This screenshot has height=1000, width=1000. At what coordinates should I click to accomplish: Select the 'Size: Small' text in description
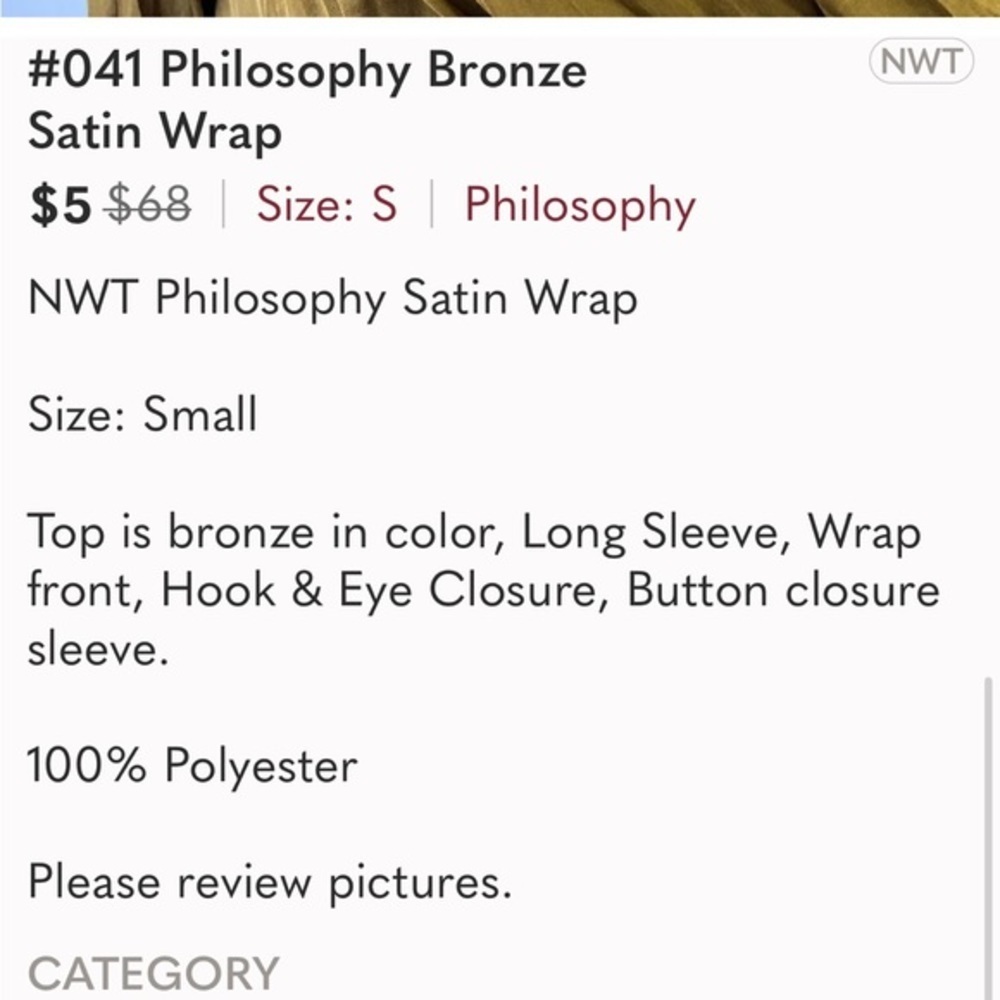(142, 414)
